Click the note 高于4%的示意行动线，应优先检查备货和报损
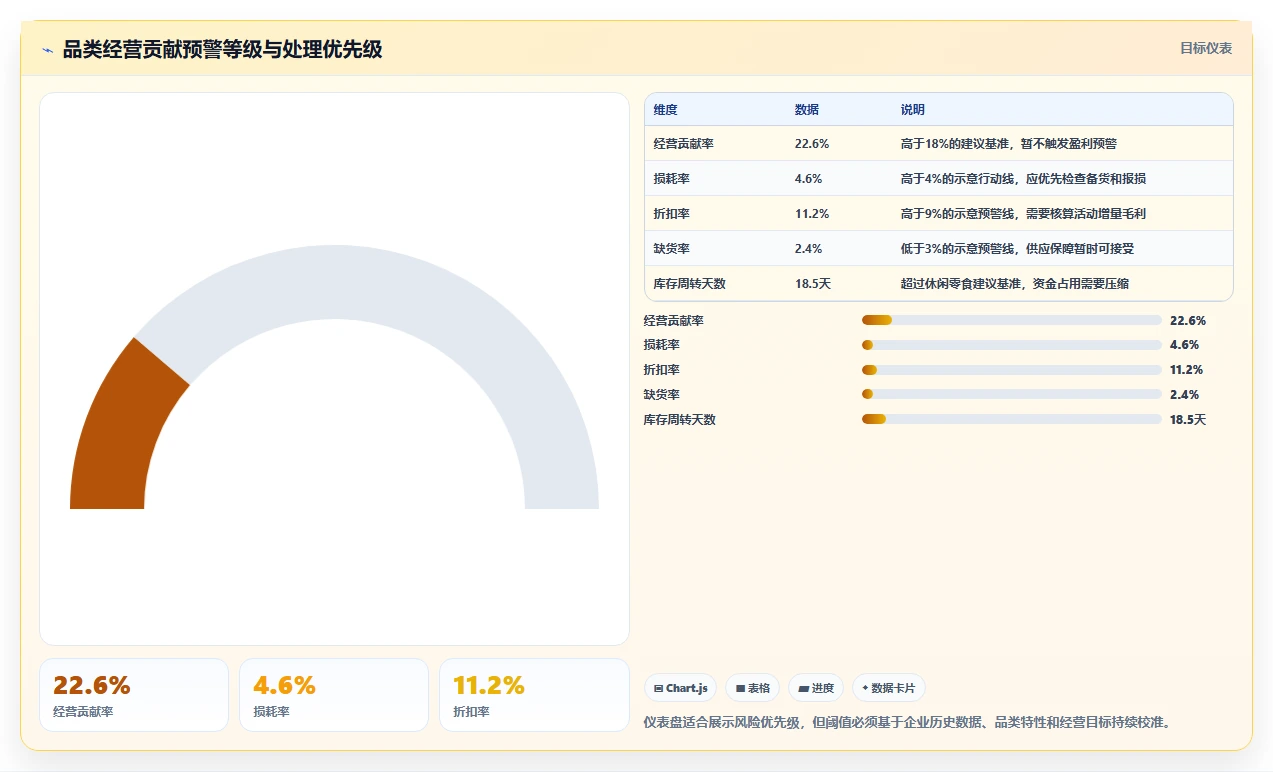 click(x=1023, y=179)
